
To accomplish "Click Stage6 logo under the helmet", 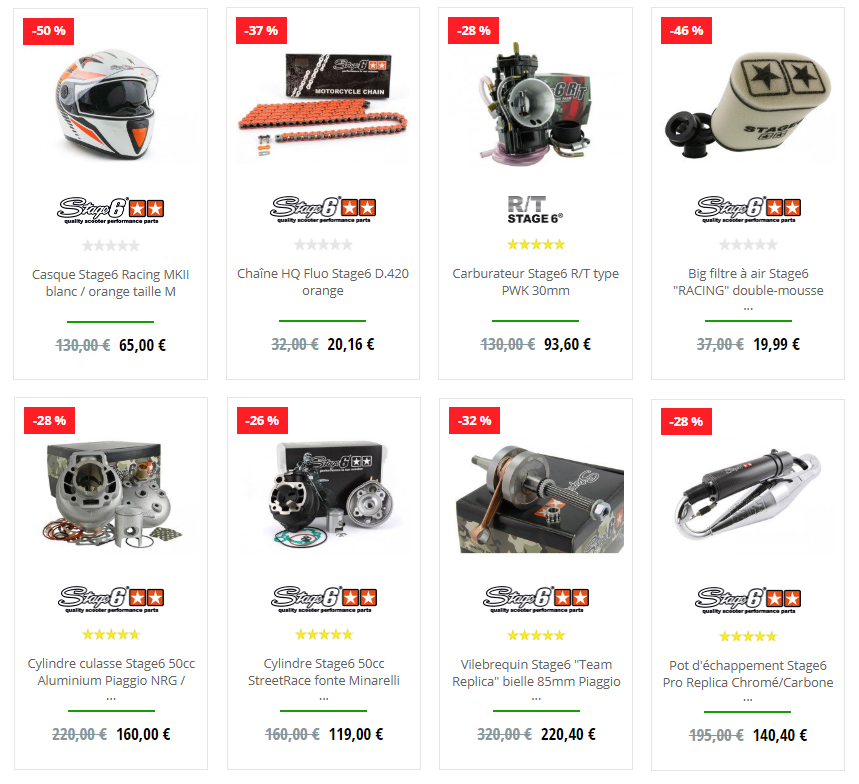I will [x=111, y=210].
